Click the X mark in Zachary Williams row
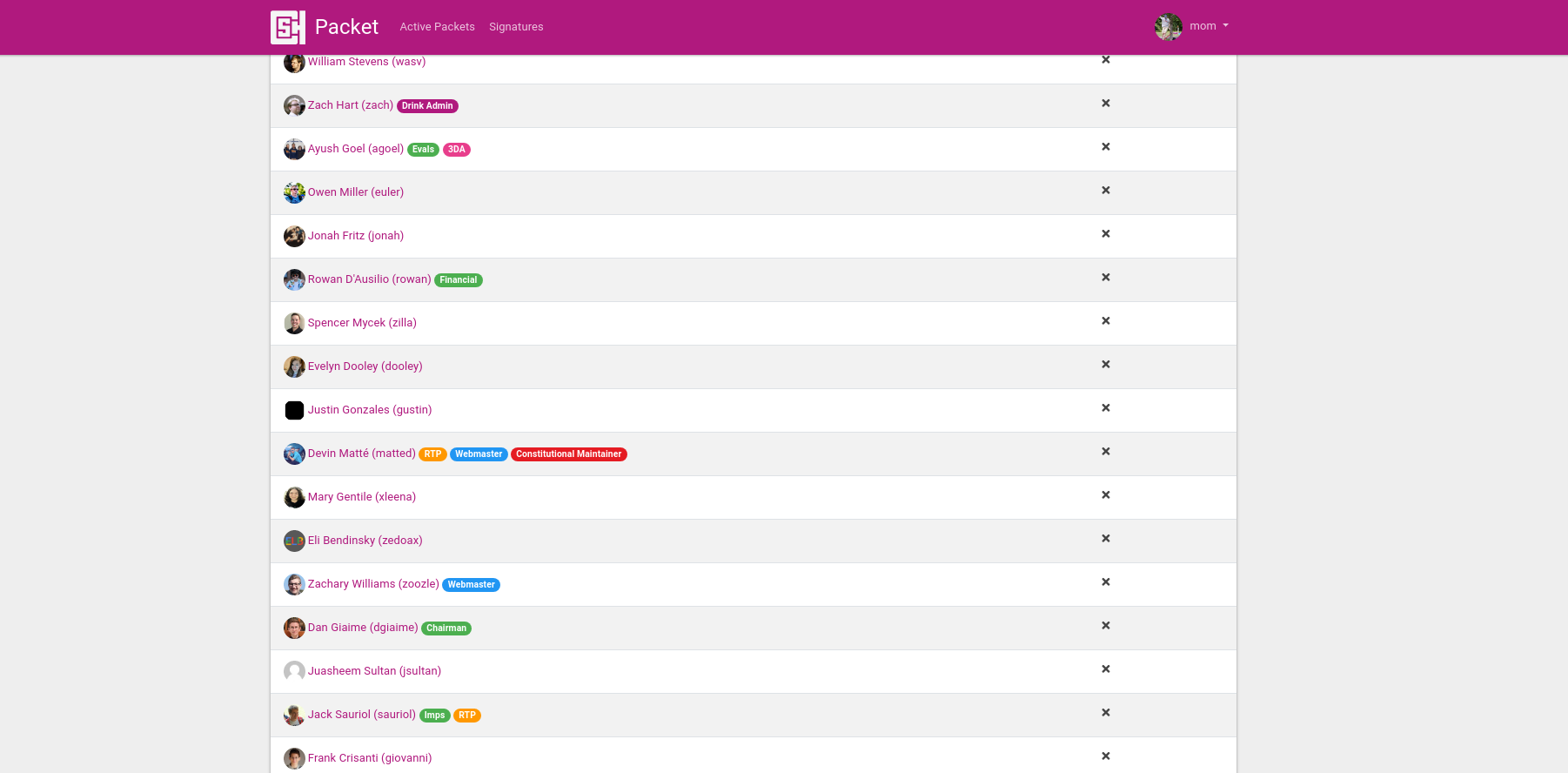 1106,582
